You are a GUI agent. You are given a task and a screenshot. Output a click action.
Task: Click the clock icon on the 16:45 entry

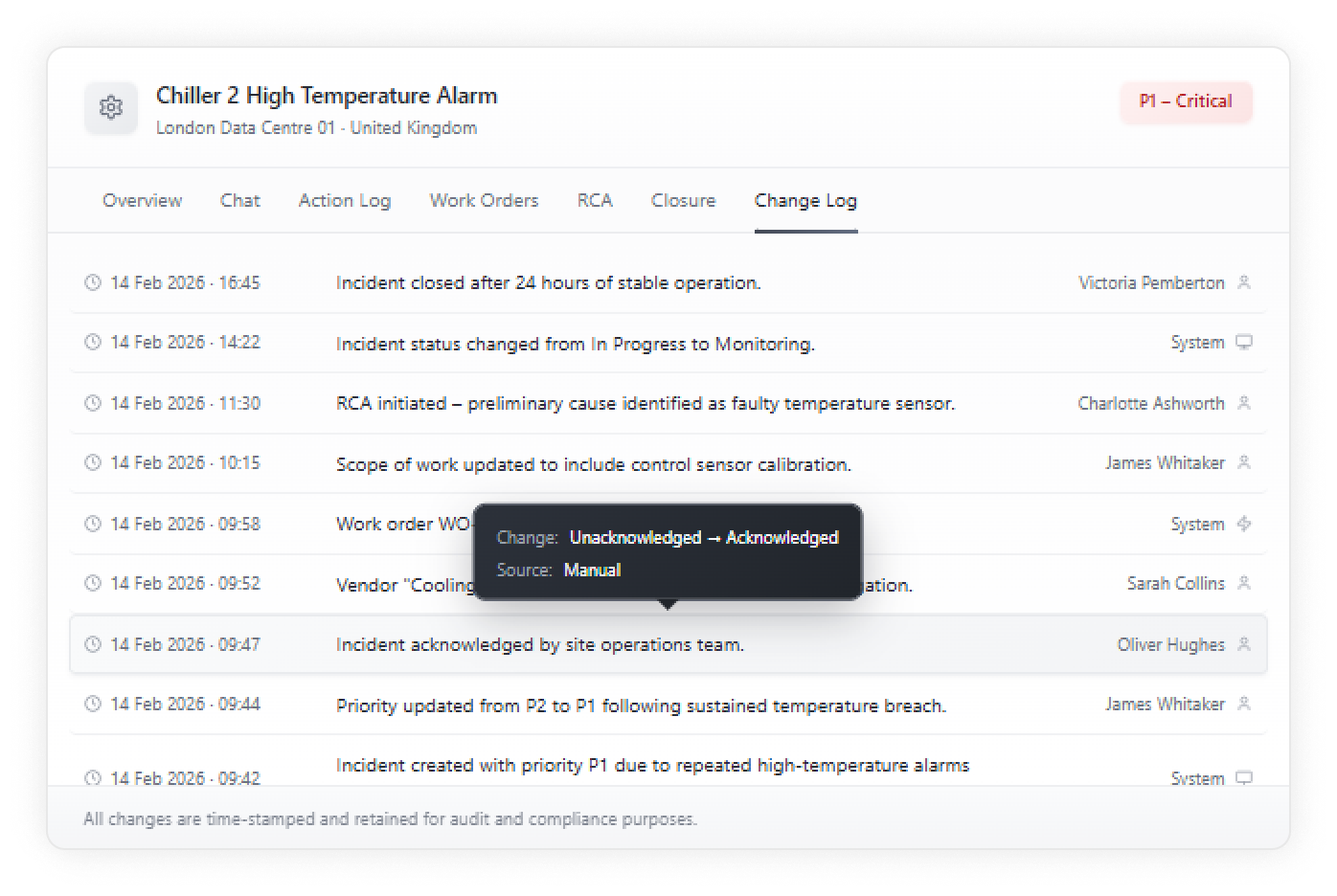[93, 282]
